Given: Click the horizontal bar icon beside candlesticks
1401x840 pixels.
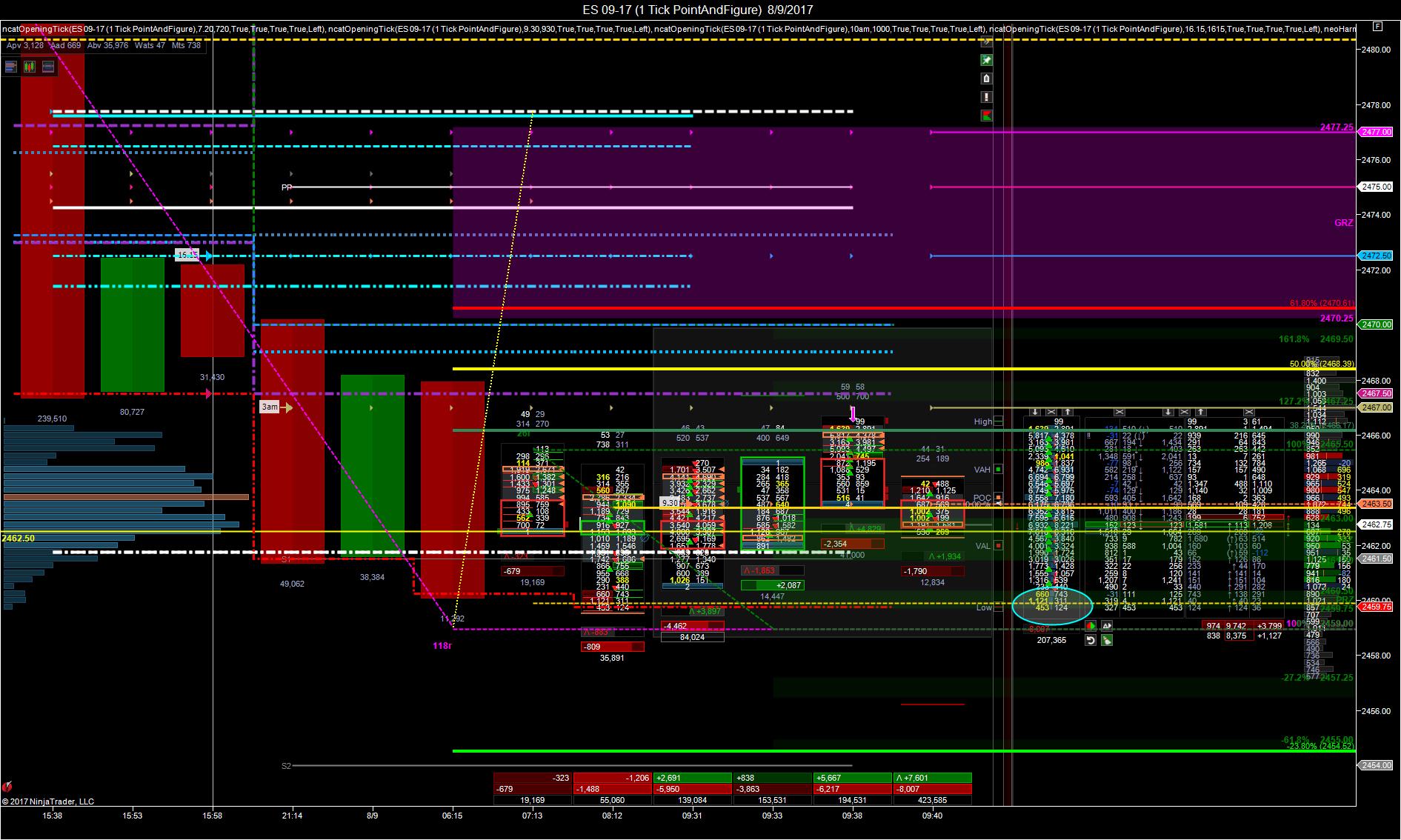Looking at the screenshot, I should [48, 67].
